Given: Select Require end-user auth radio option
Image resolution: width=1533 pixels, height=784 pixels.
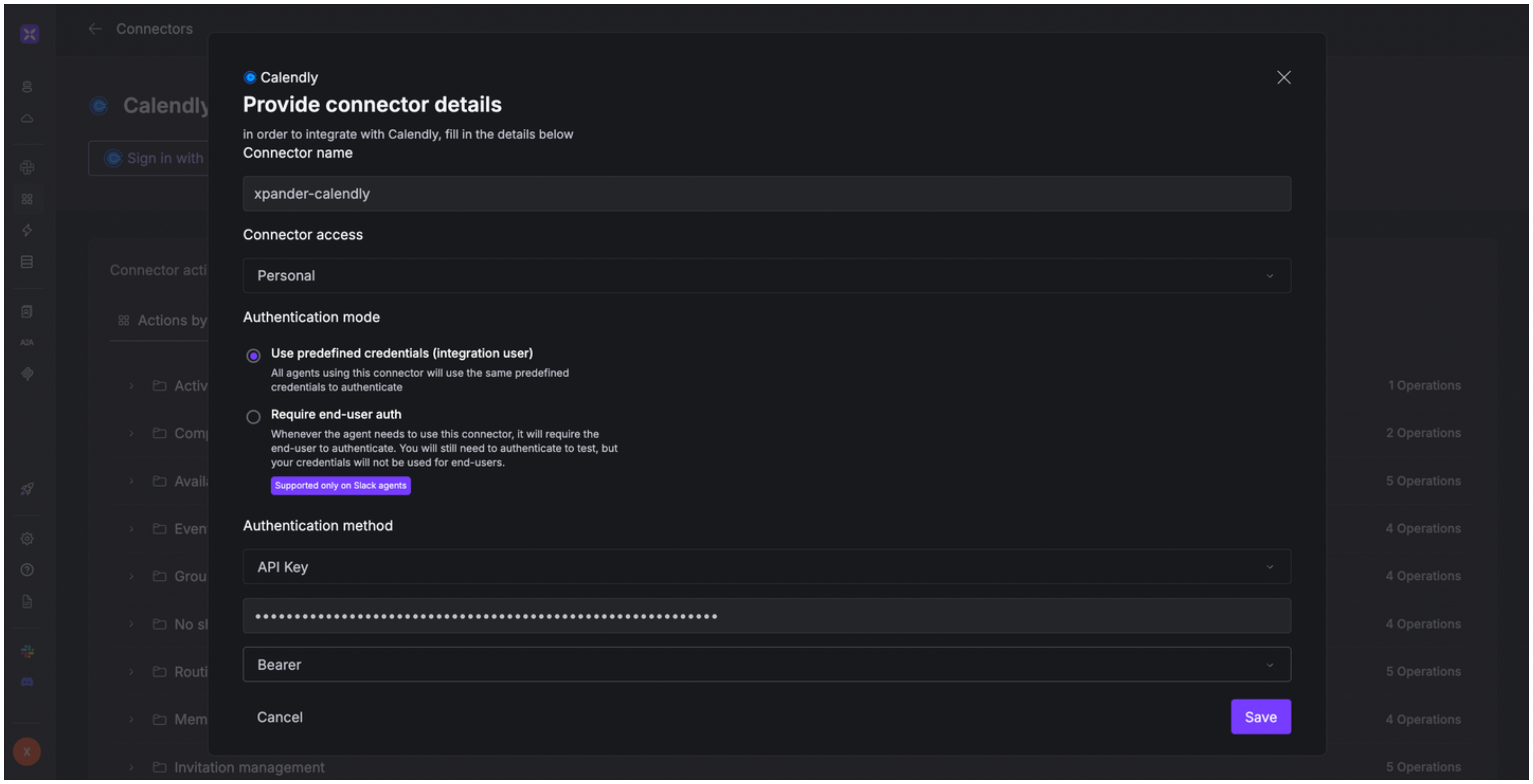Looking at the screenshot, I should [254, 417].
